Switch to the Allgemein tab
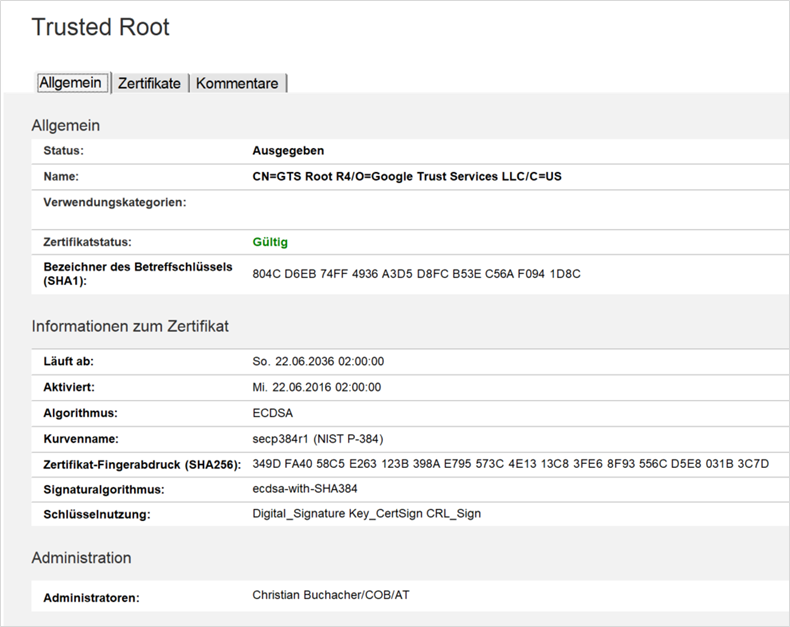The width and height of the screenshot is (790, 627). pyautogui.click(x=70, y=83)
